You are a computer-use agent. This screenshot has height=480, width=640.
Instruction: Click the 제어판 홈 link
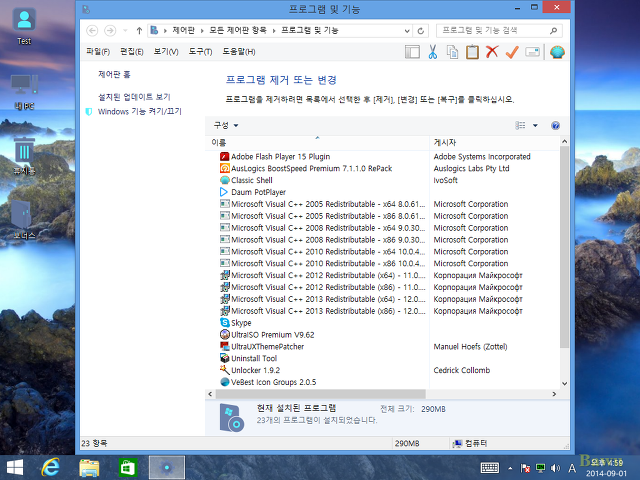click(x=114, y=74)
